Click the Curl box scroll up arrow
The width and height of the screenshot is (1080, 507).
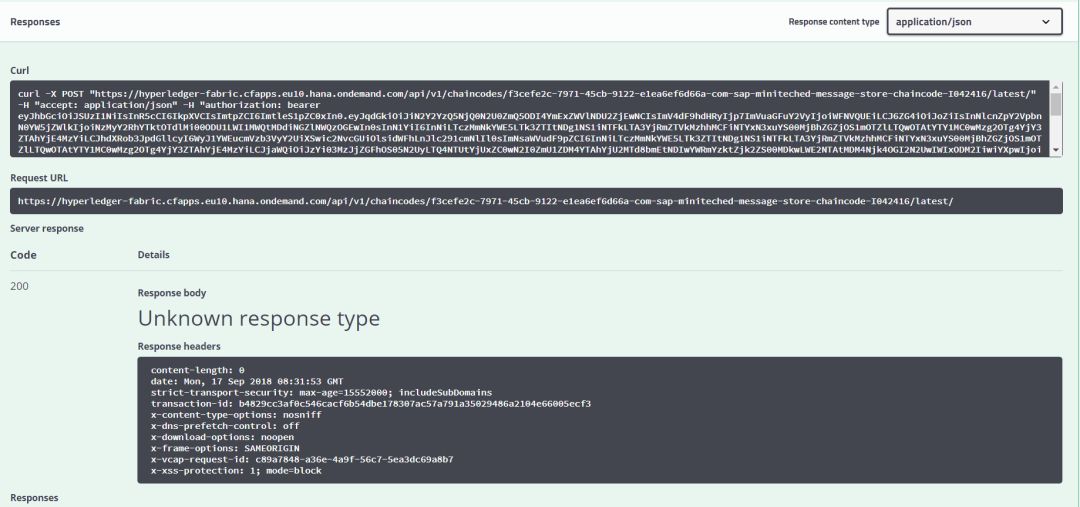tap(1055, 85)
